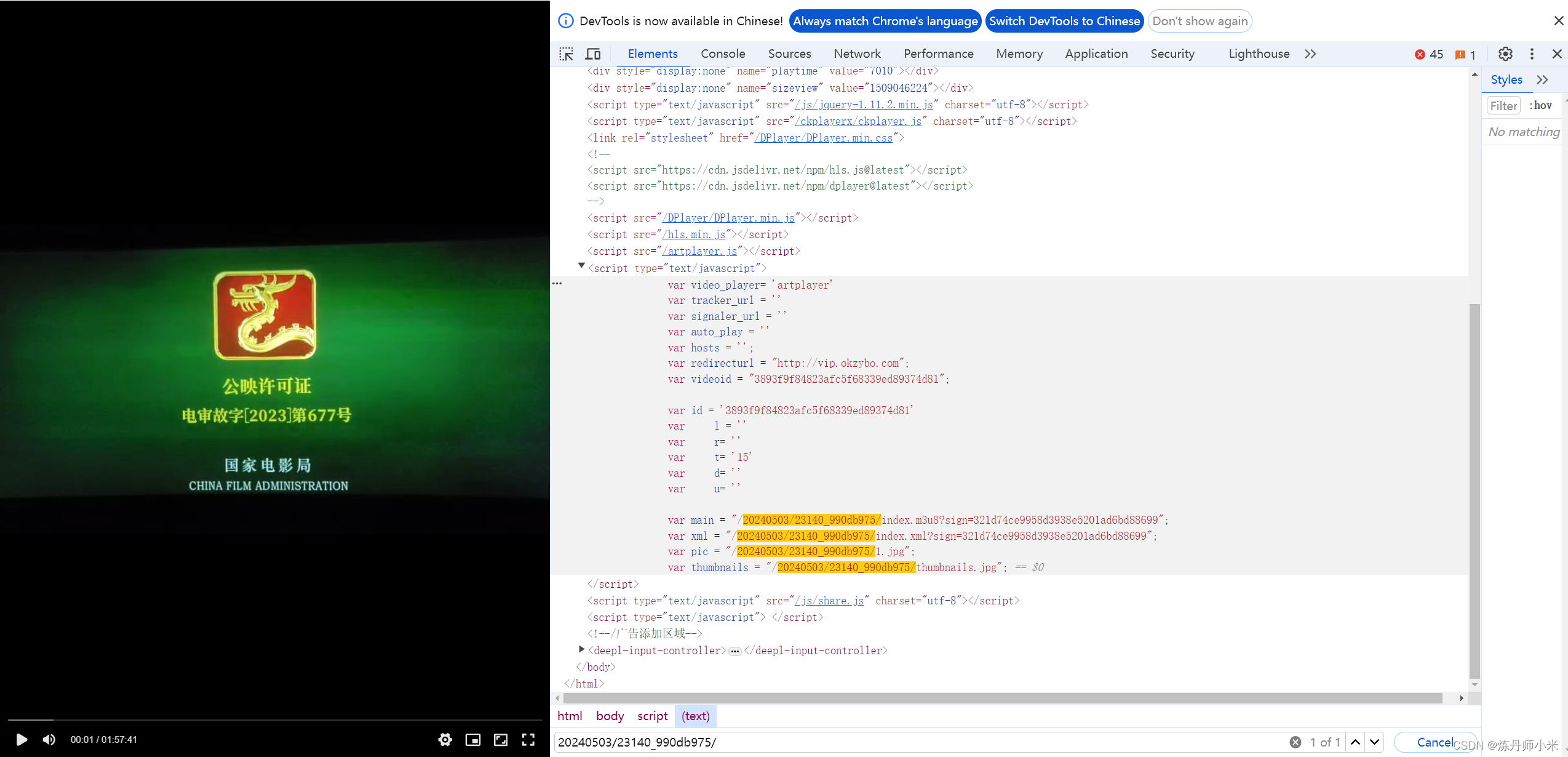Seek on the video progress bar
Screen dimensions: 1568x757
tap(275, 719)
